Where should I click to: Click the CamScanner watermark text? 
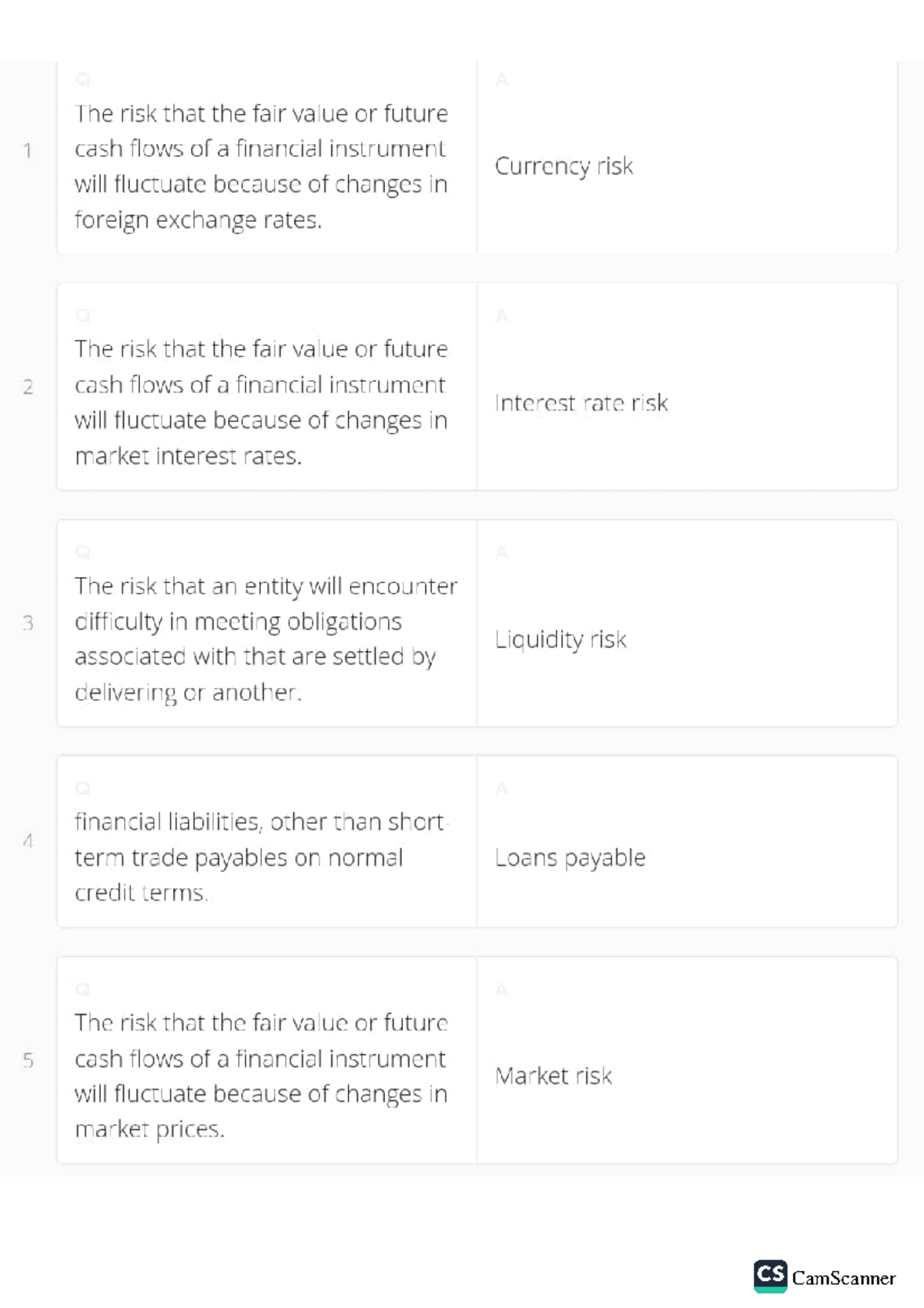(843, 1278)
